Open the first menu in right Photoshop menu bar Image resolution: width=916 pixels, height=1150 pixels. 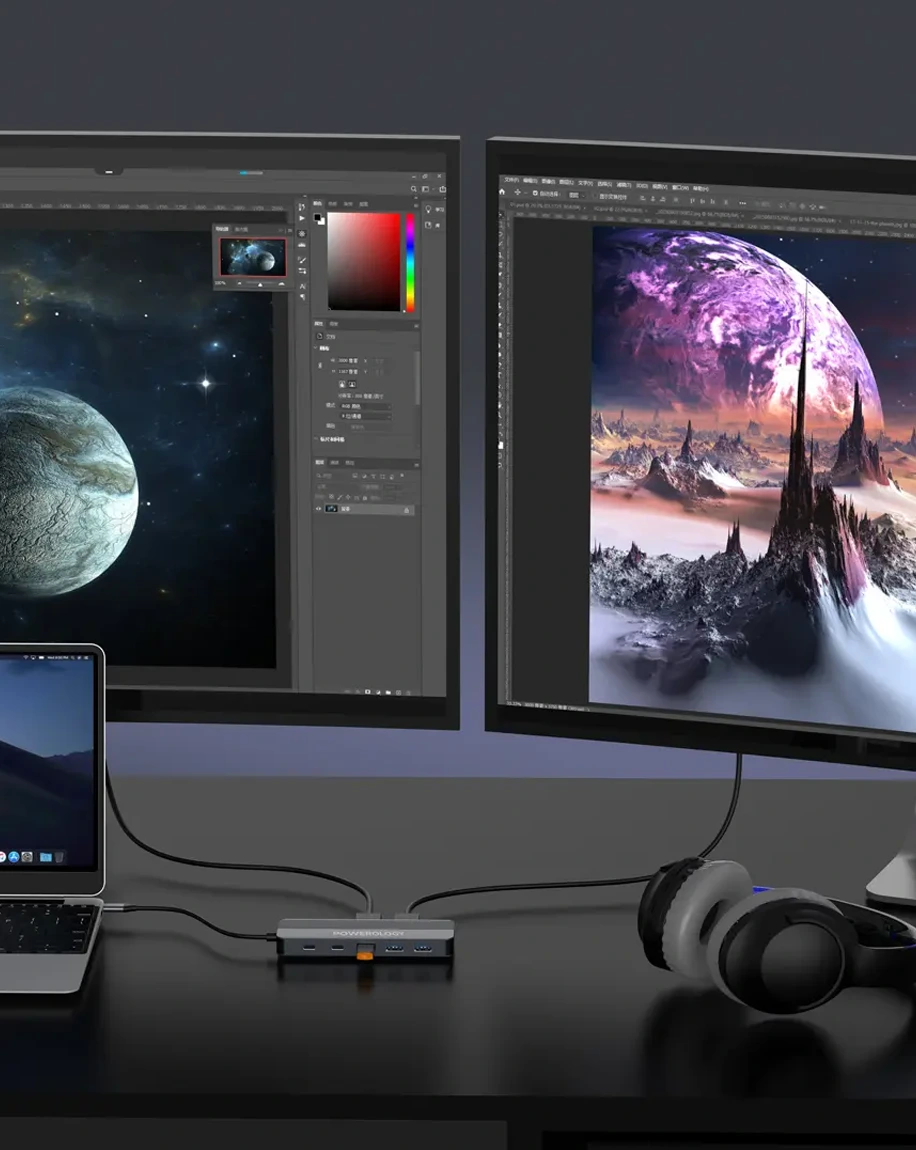tap(512, 180)
